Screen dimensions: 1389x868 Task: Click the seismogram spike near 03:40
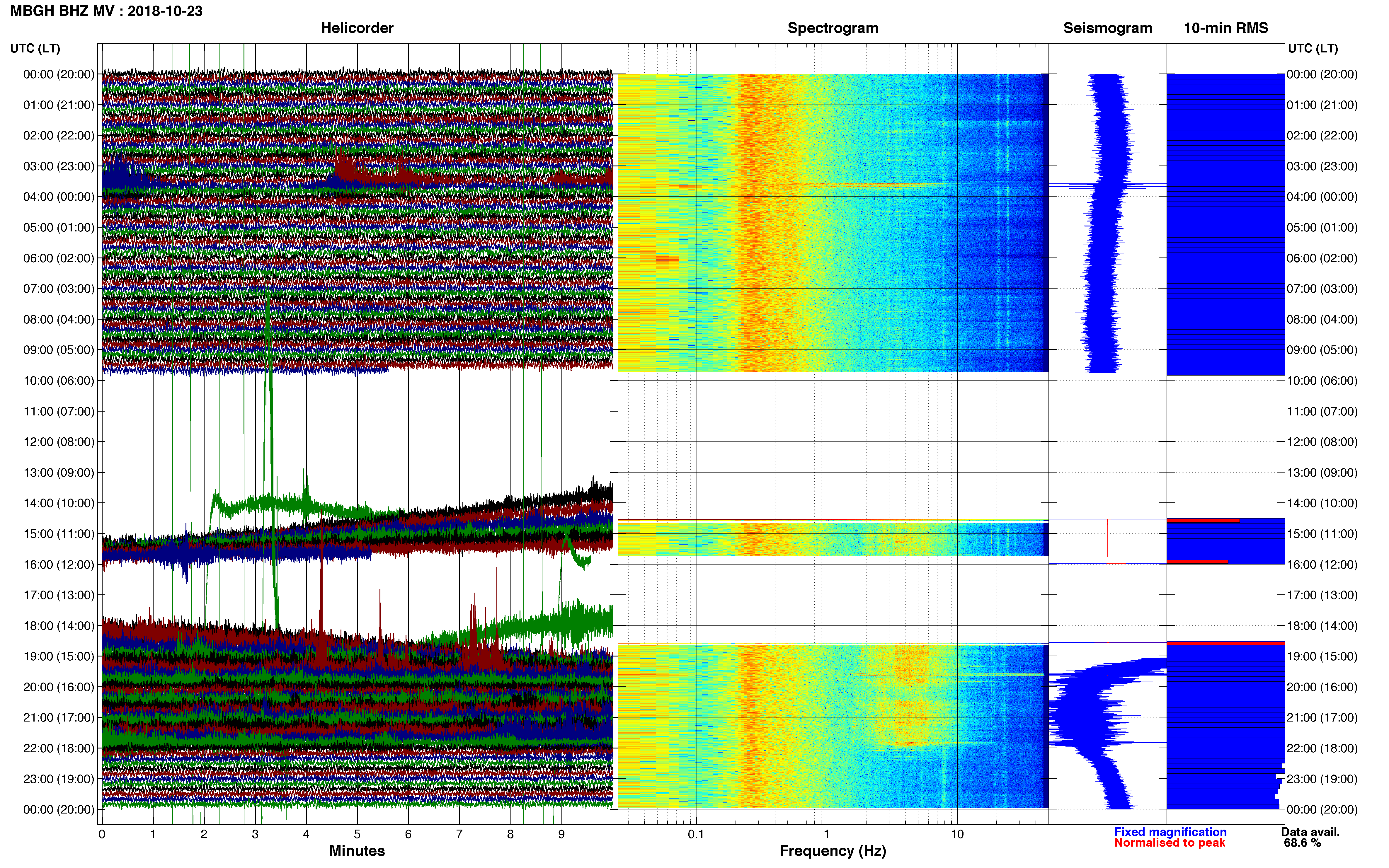(1107, 185)
